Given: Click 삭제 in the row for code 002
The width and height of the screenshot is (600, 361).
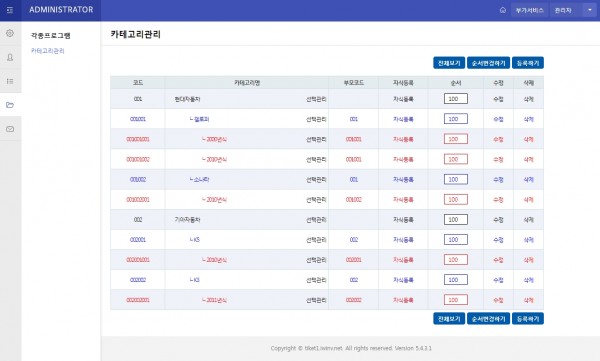Looking at the screenshot, I should point(528,220).
